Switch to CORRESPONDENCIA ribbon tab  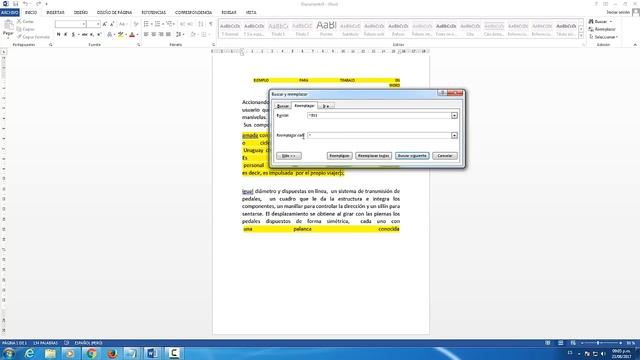pyautogui.click(x=193, y=13)
